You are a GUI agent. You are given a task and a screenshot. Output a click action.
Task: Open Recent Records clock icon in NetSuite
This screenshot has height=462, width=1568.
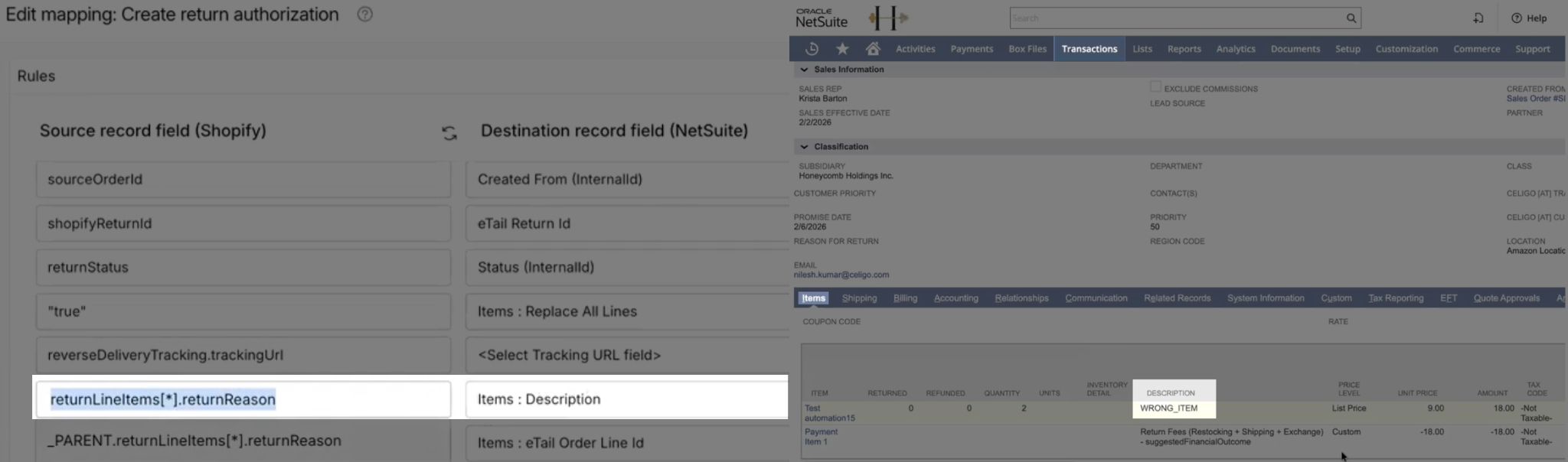812,49
